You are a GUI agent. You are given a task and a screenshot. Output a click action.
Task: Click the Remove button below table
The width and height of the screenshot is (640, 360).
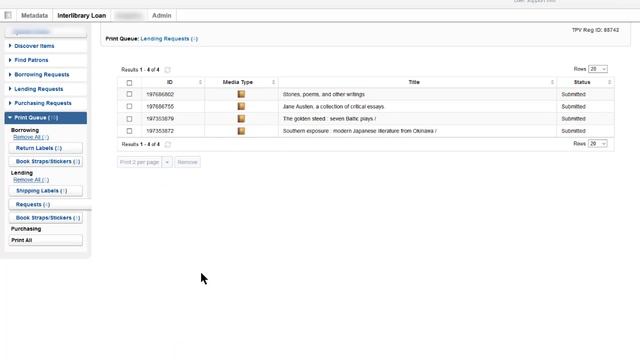pos(187,162)
